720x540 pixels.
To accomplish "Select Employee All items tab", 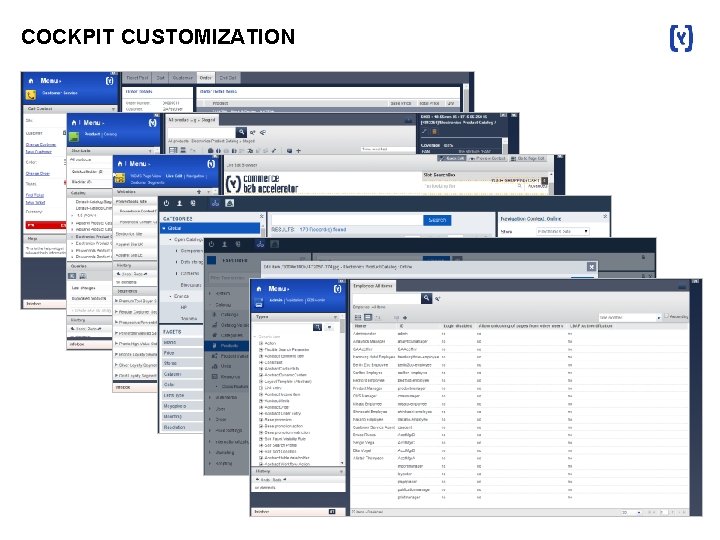I will (x=373, y=286).
